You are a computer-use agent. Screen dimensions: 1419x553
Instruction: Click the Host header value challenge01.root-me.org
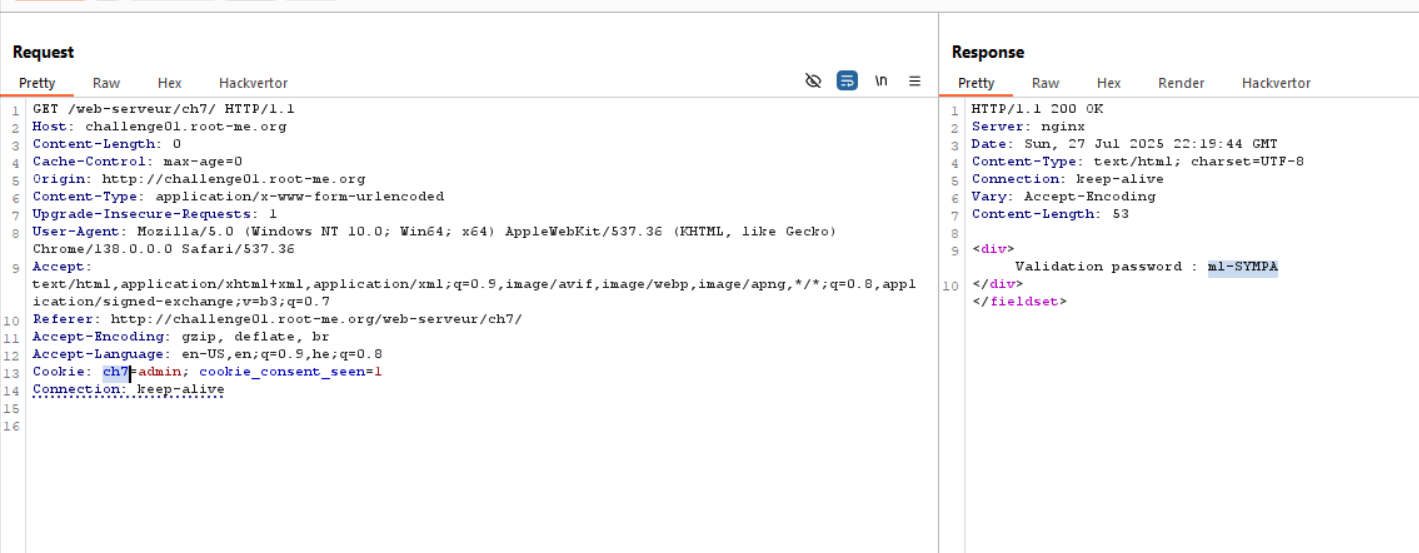(x=186, y=127)
